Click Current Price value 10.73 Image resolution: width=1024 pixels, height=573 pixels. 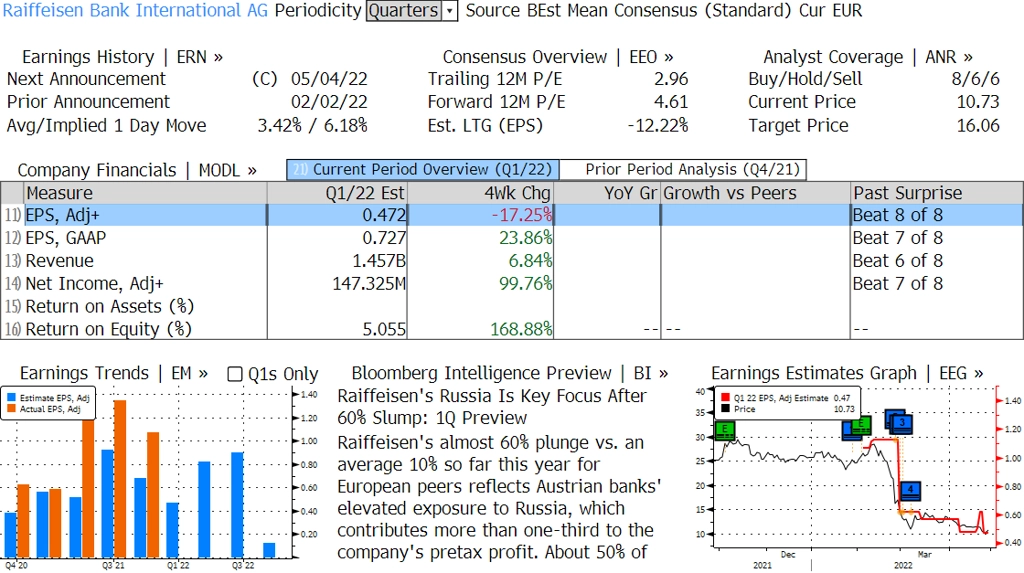point(978,102)
